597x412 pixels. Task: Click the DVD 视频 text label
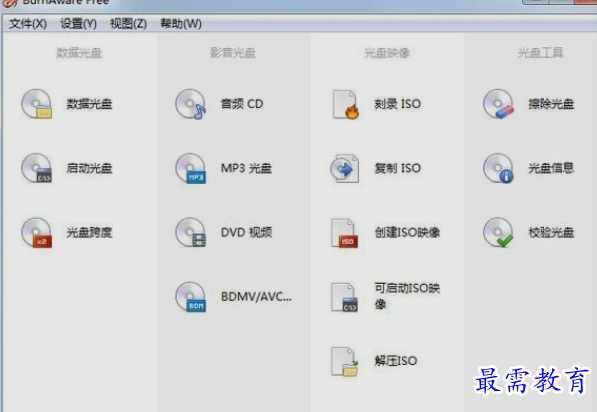[x=246, y=232]
